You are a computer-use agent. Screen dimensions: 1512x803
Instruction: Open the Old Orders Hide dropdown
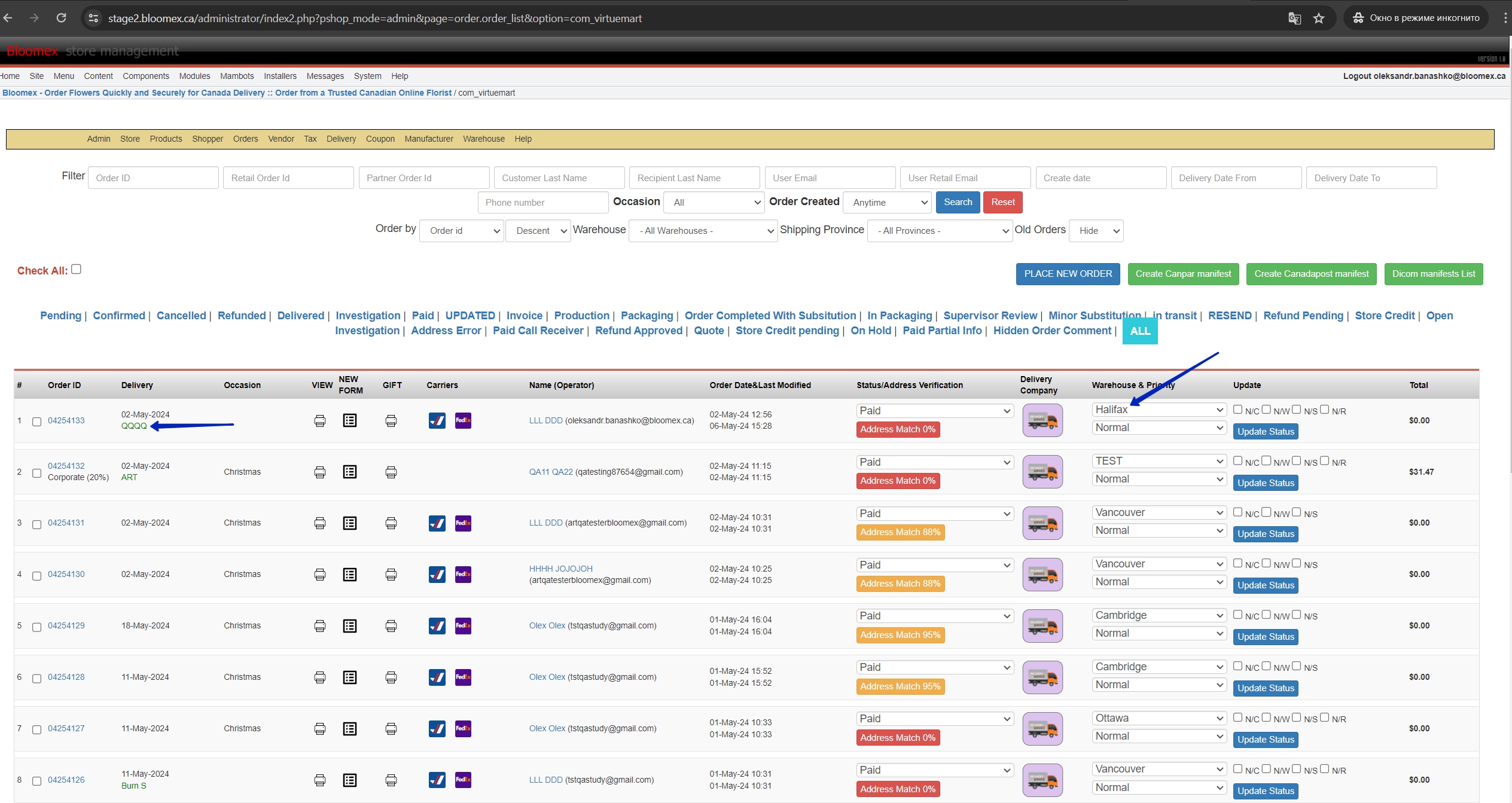click(x=1096, y=231)
